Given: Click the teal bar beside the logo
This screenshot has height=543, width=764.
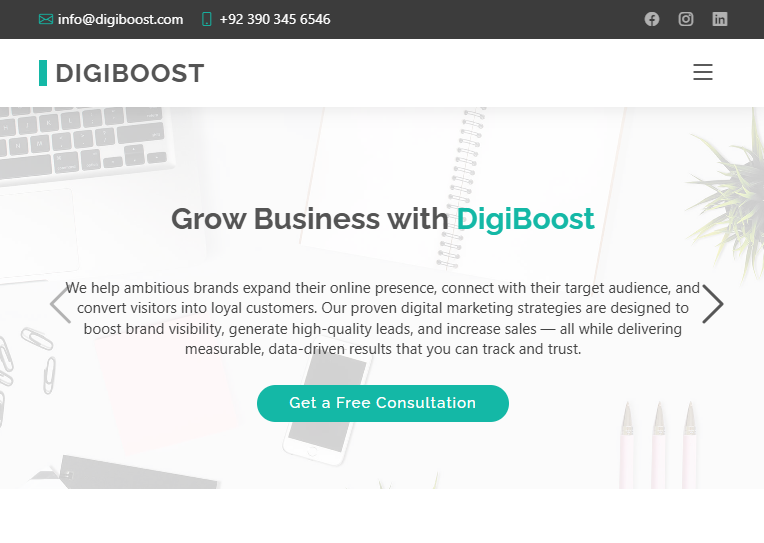Looking at the screenshot, I should tap(43, 73).
